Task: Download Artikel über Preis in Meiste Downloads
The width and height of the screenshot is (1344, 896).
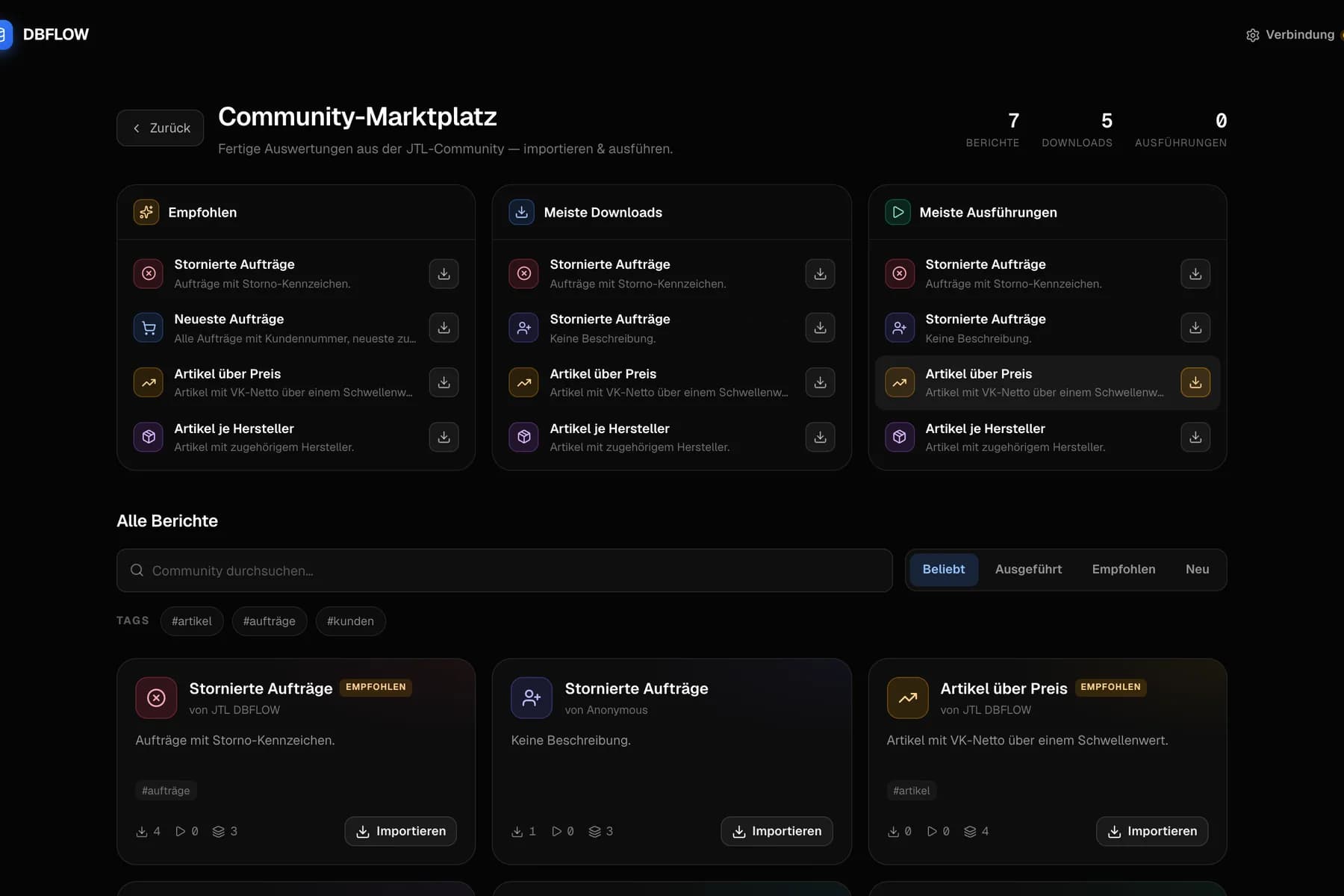Action: point(820,382)
